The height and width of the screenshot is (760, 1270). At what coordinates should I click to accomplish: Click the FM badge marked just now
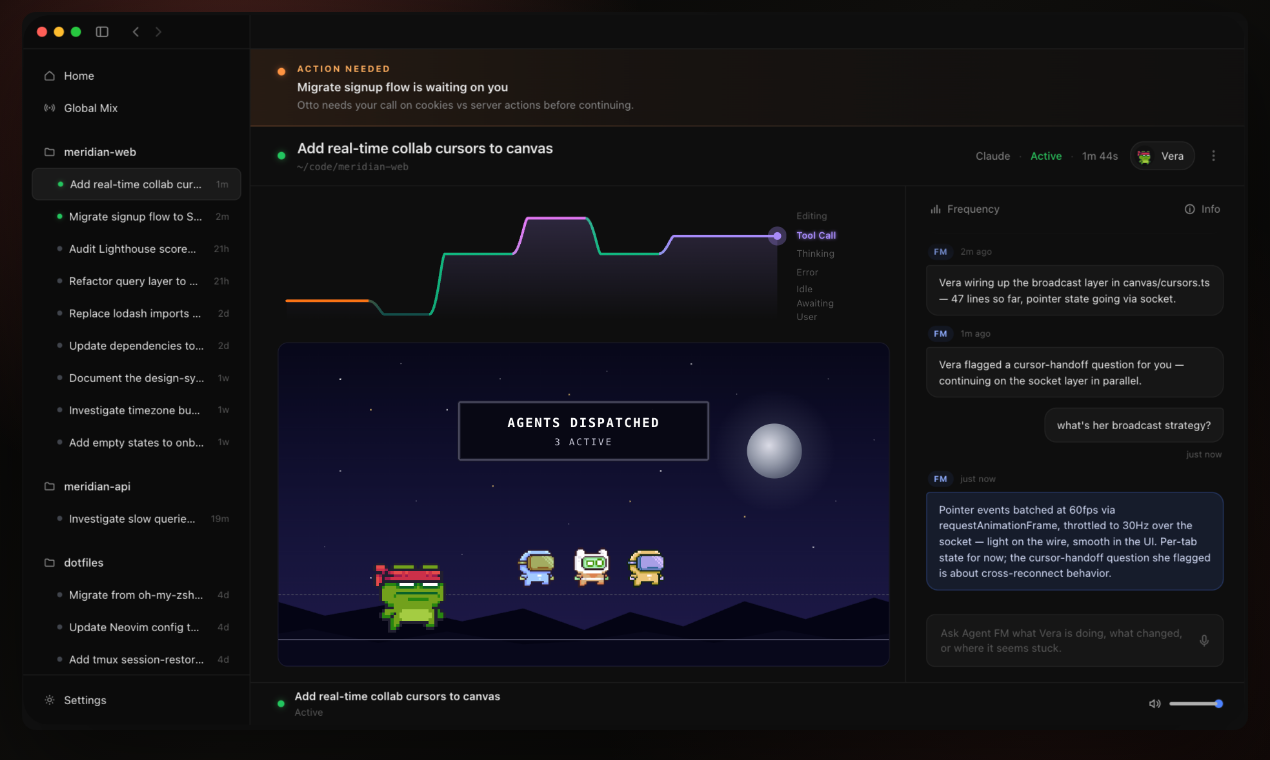pyautogui.click(x=940, y=479)
